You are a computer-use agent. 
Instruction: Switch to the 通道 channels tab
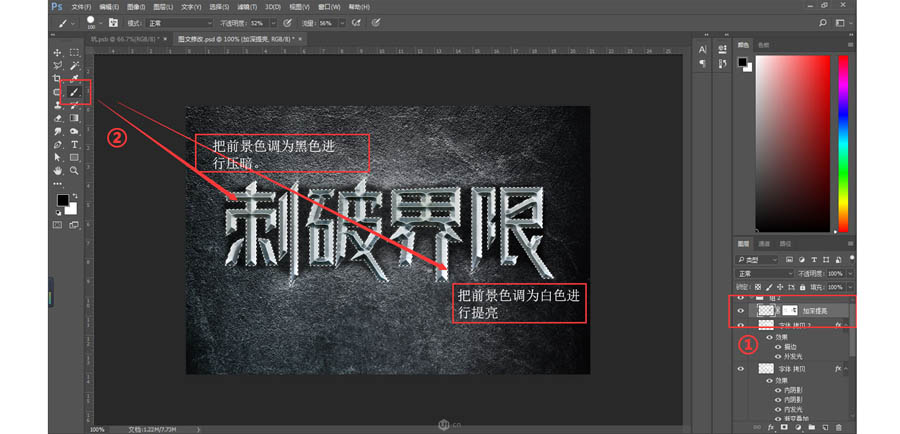coord(764,244)
